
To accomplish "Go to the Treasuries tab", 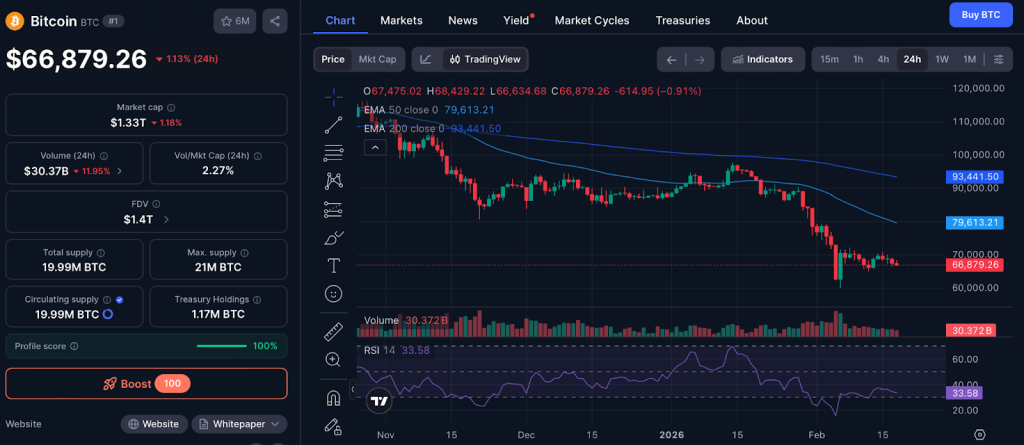I will pyautogui.click(x=683, y=20).
